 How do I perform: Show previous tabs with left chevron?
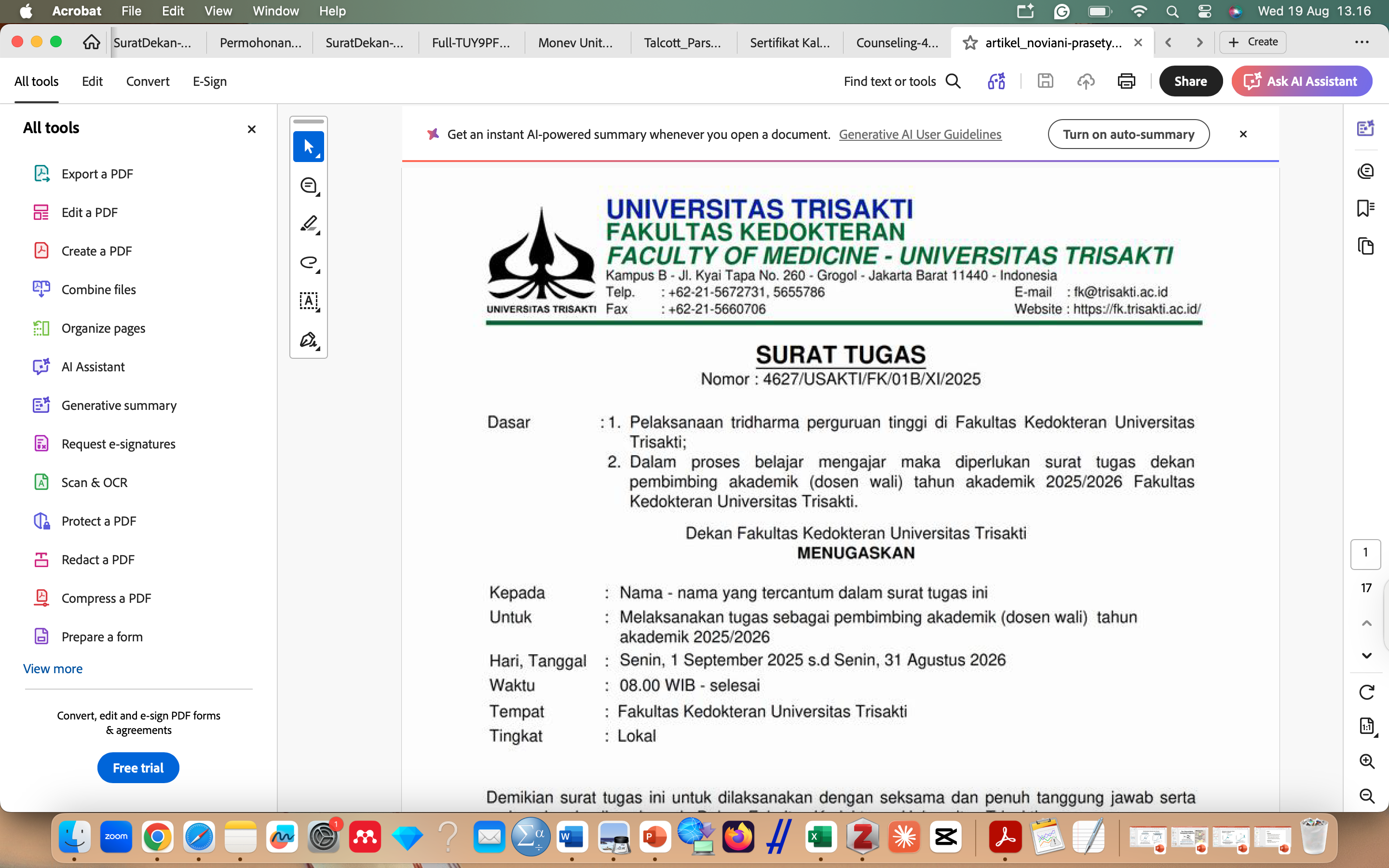tap(1168, 42)
